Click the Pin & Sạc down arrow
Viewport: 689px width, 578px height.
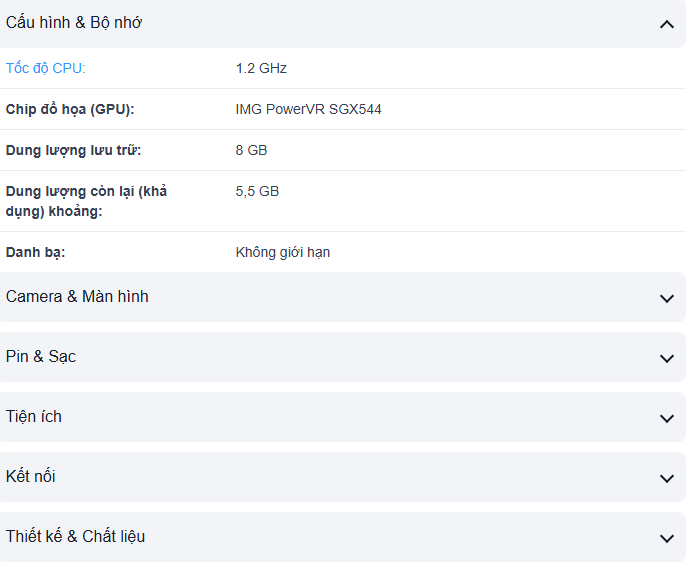click(667, 358)
